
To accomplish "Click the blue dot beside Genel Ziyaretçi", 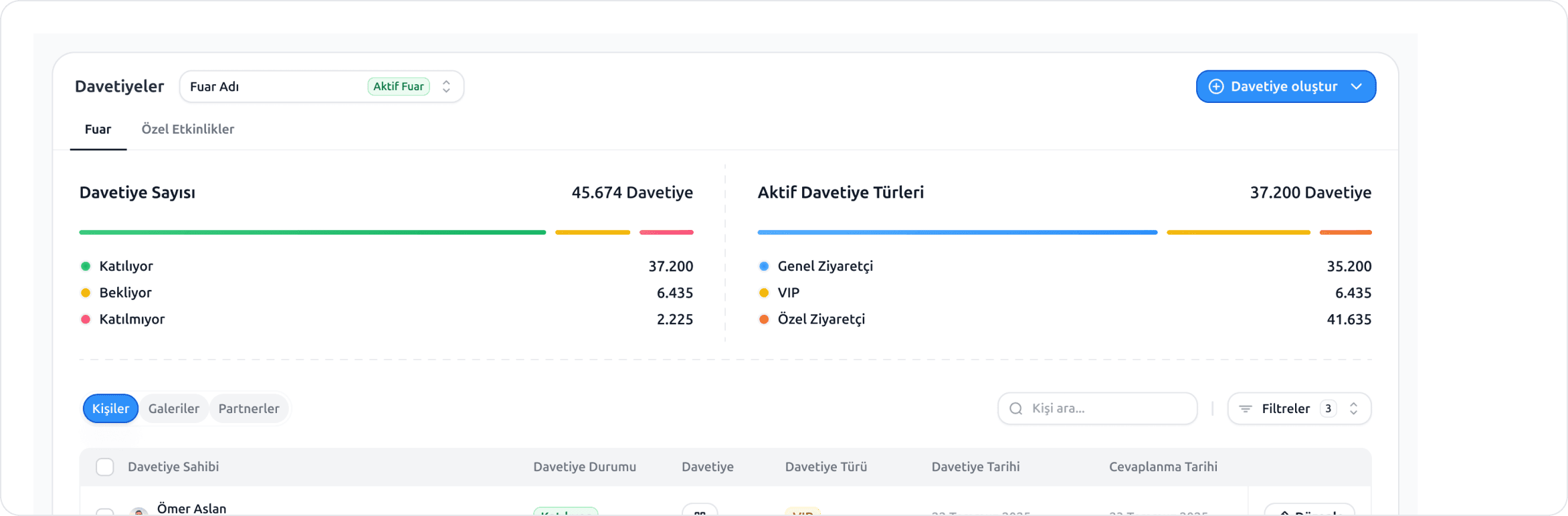I will click(764, 266).
